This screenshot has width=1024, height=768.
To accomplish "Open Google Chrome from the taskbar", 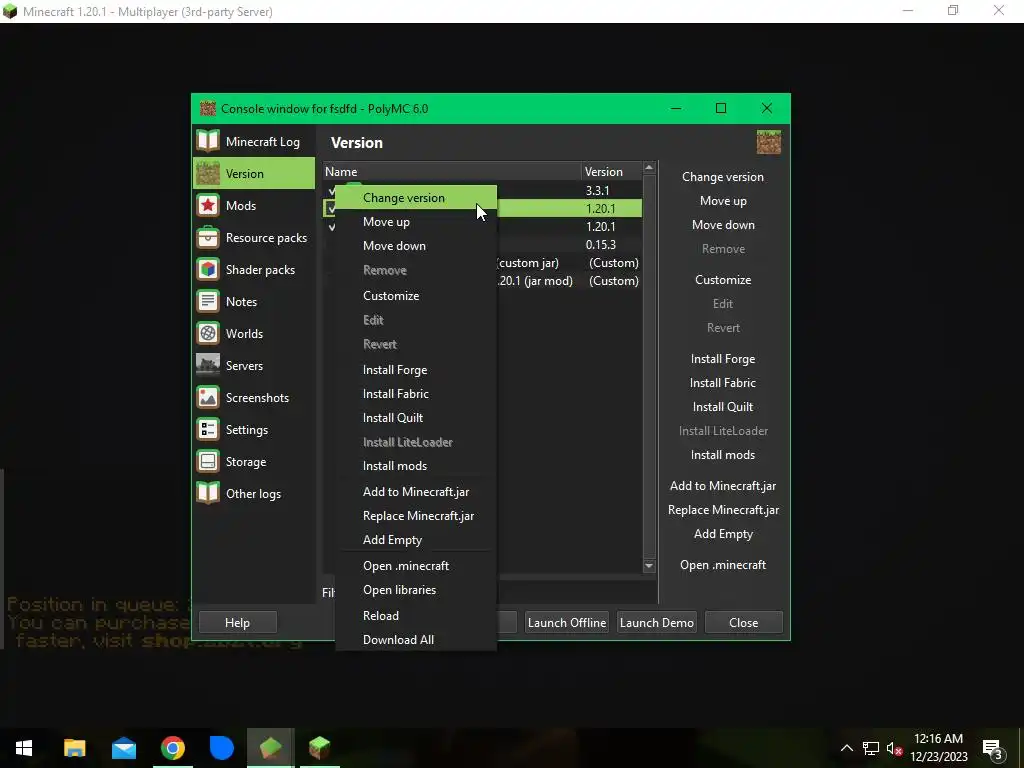I will point(172,748).
